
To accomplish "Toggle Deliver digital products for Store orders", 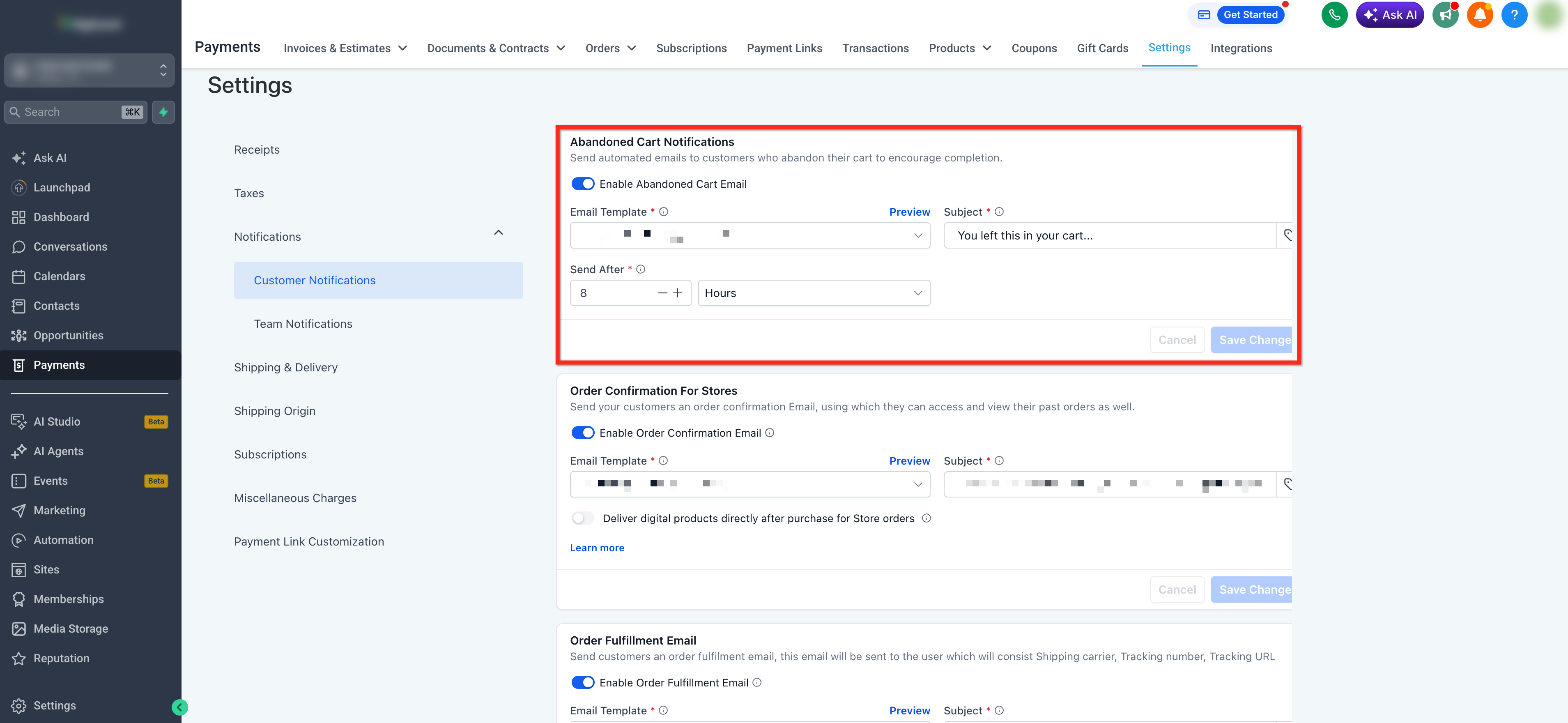I will coord(582,518).
